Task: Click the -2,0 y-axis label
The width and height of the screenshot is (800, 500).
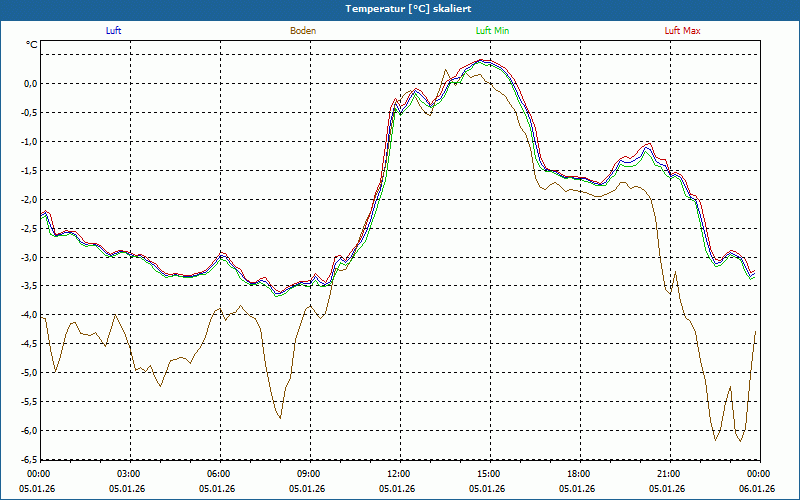Action: (x=29, y=199)
